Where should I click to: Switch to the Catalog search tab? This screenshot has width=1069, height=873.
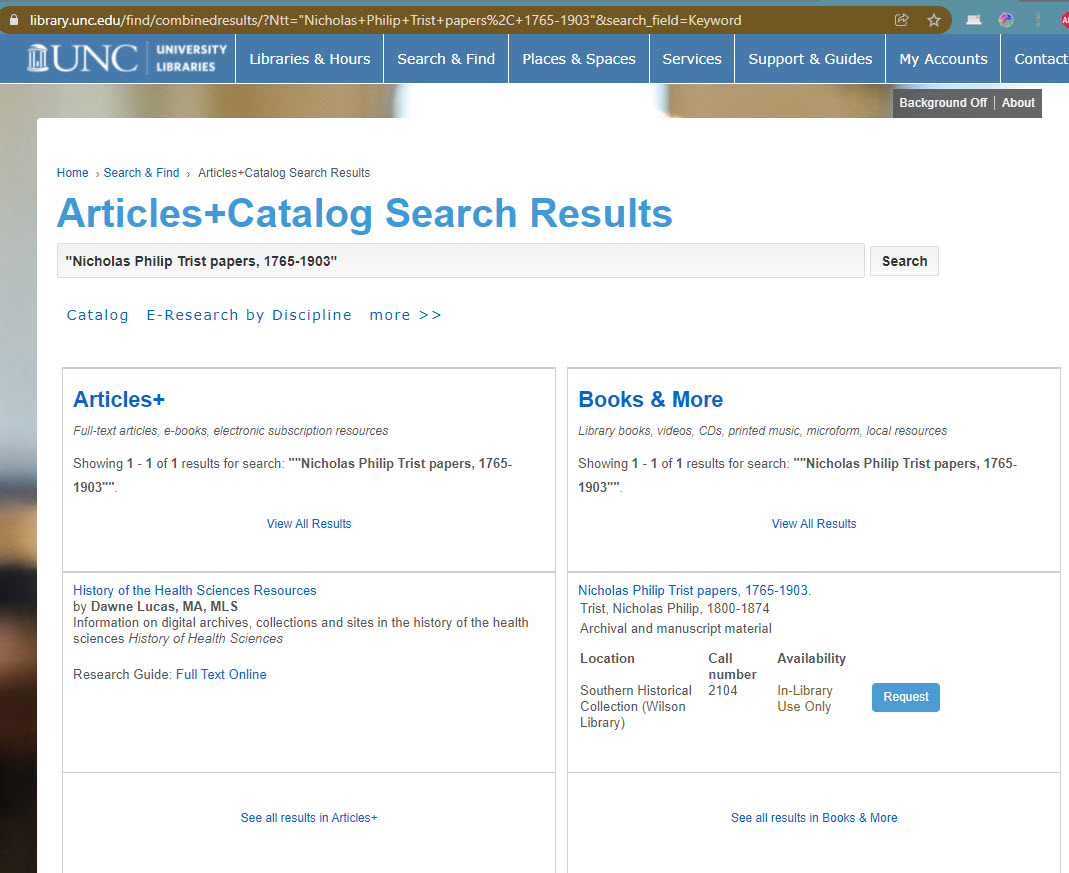point(97,315)
